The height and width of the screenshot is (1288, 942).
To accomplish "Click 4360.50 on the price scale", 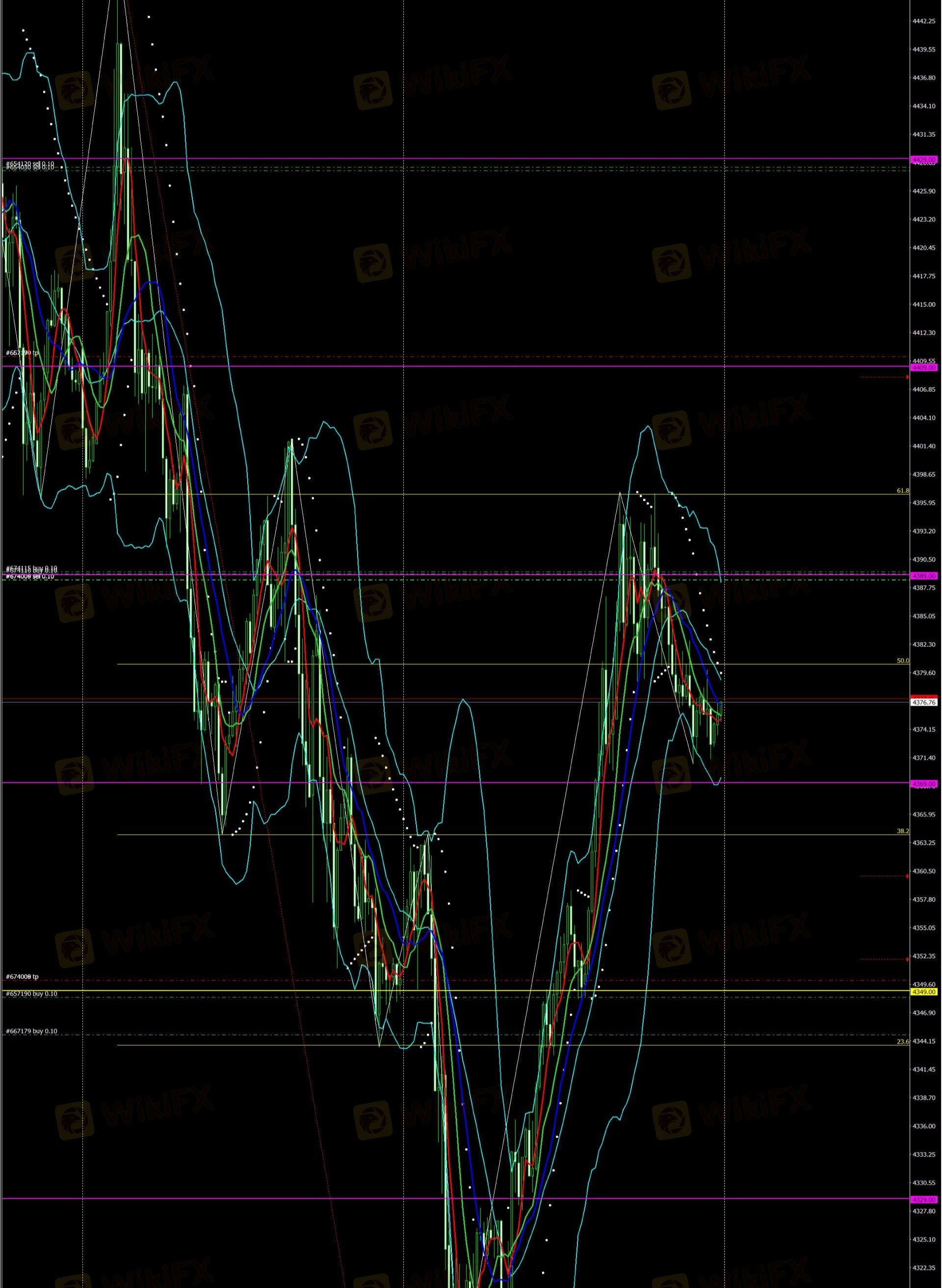I will point(924,872).
